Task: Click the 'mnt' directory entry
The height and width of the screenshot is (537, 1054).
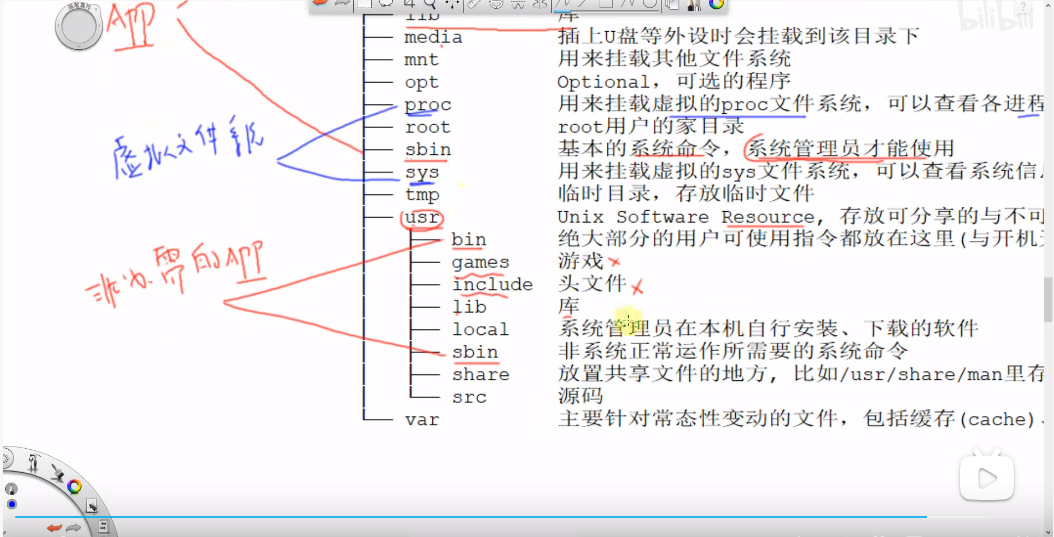Action: 421,60
